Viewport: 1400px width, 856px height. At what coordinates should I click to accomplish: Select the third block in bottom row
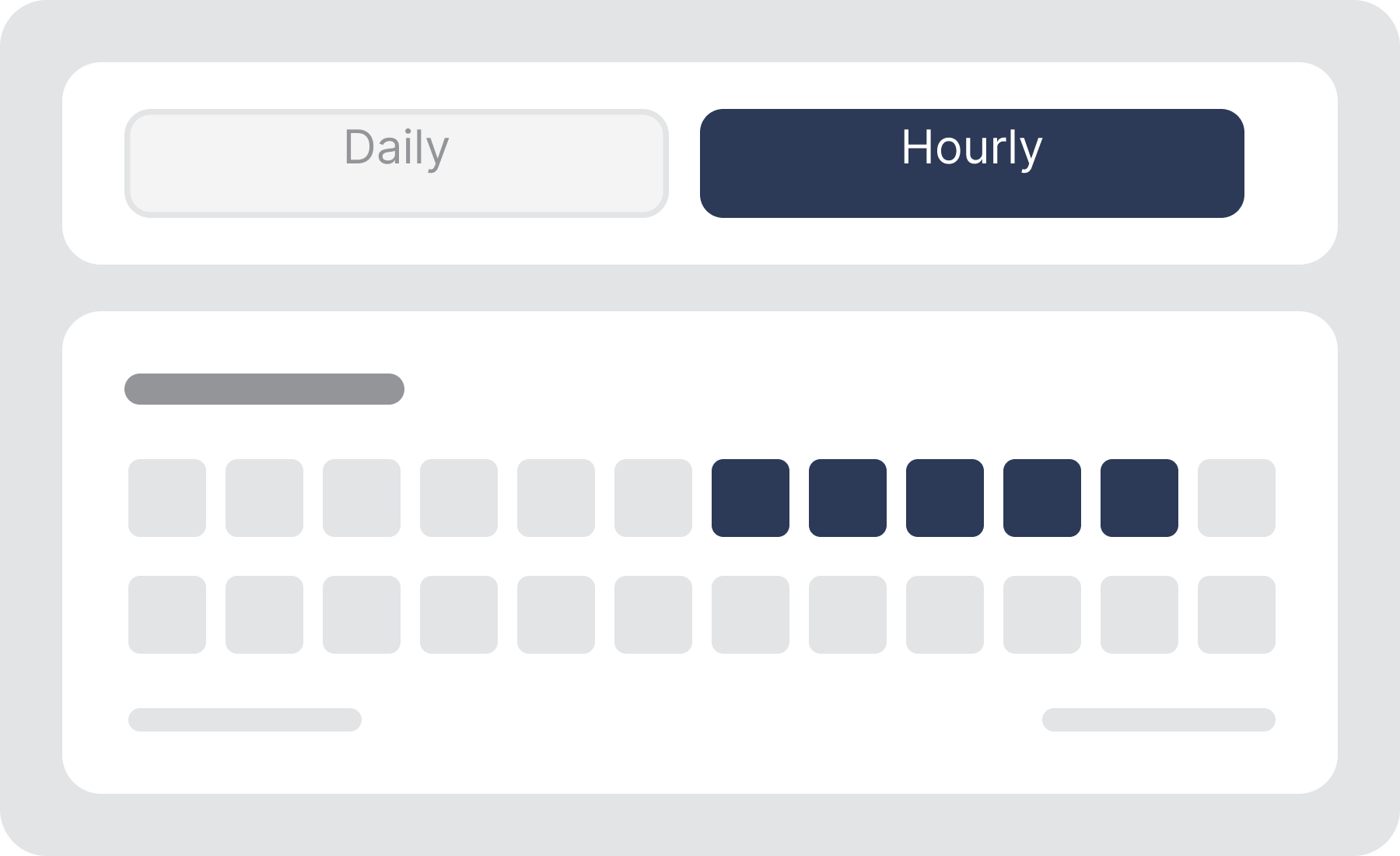tap(362, 615)
